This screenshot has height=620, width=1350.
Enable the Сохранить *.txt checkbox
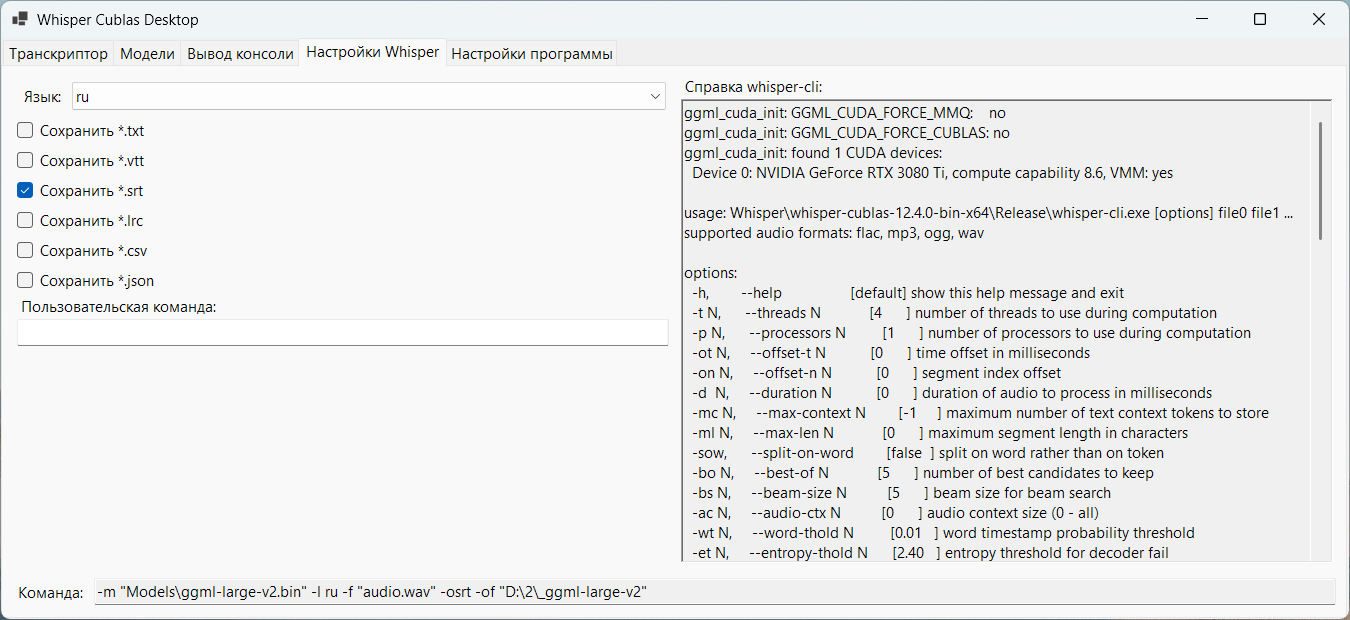(x=26, y=130)
